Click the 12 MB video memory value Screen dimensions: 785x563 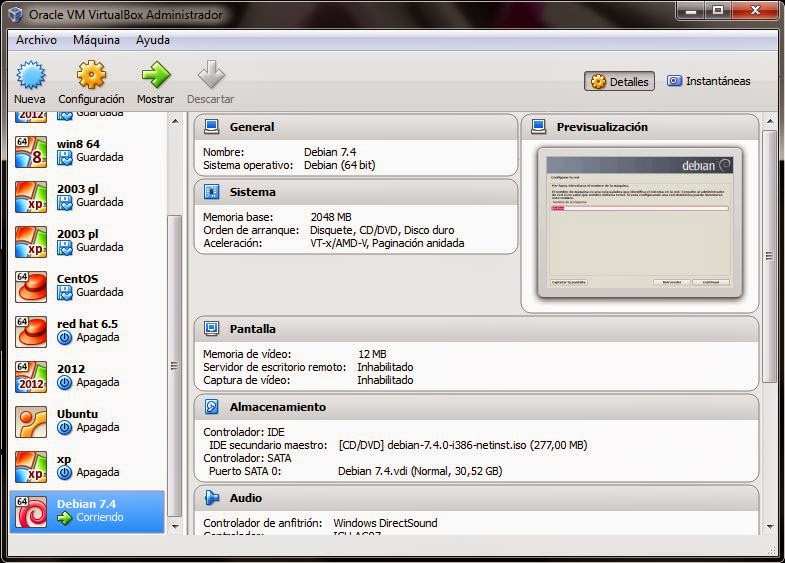tap(372, 354)
